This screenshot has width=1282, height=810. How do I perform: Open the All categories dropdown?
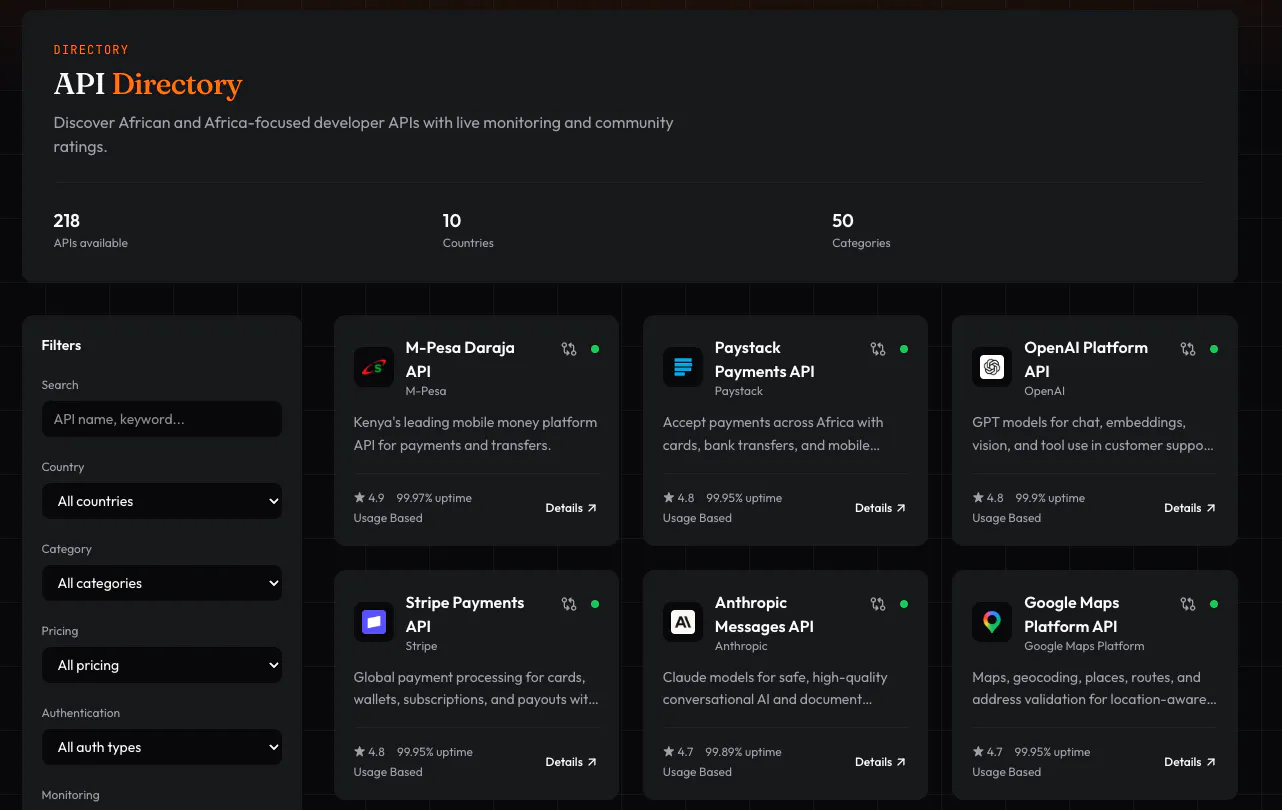(x=162, y=583)
